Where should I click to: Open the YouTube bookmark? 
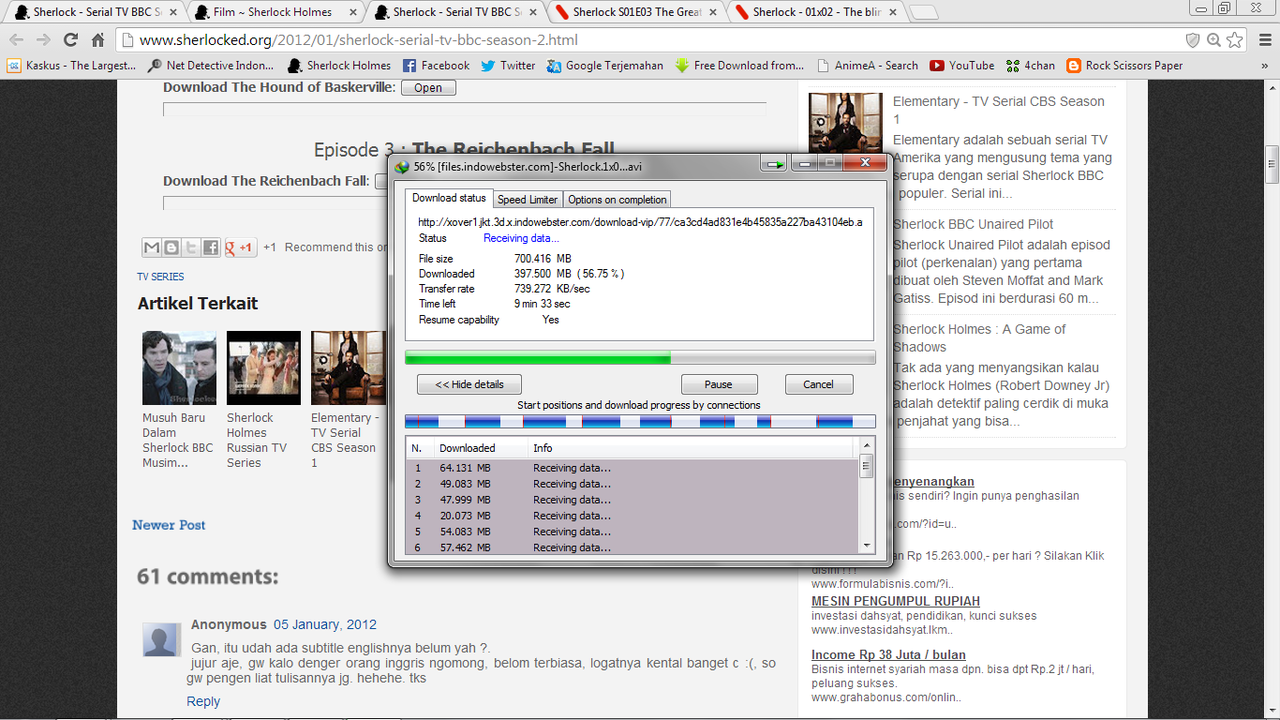click(961, 65)
